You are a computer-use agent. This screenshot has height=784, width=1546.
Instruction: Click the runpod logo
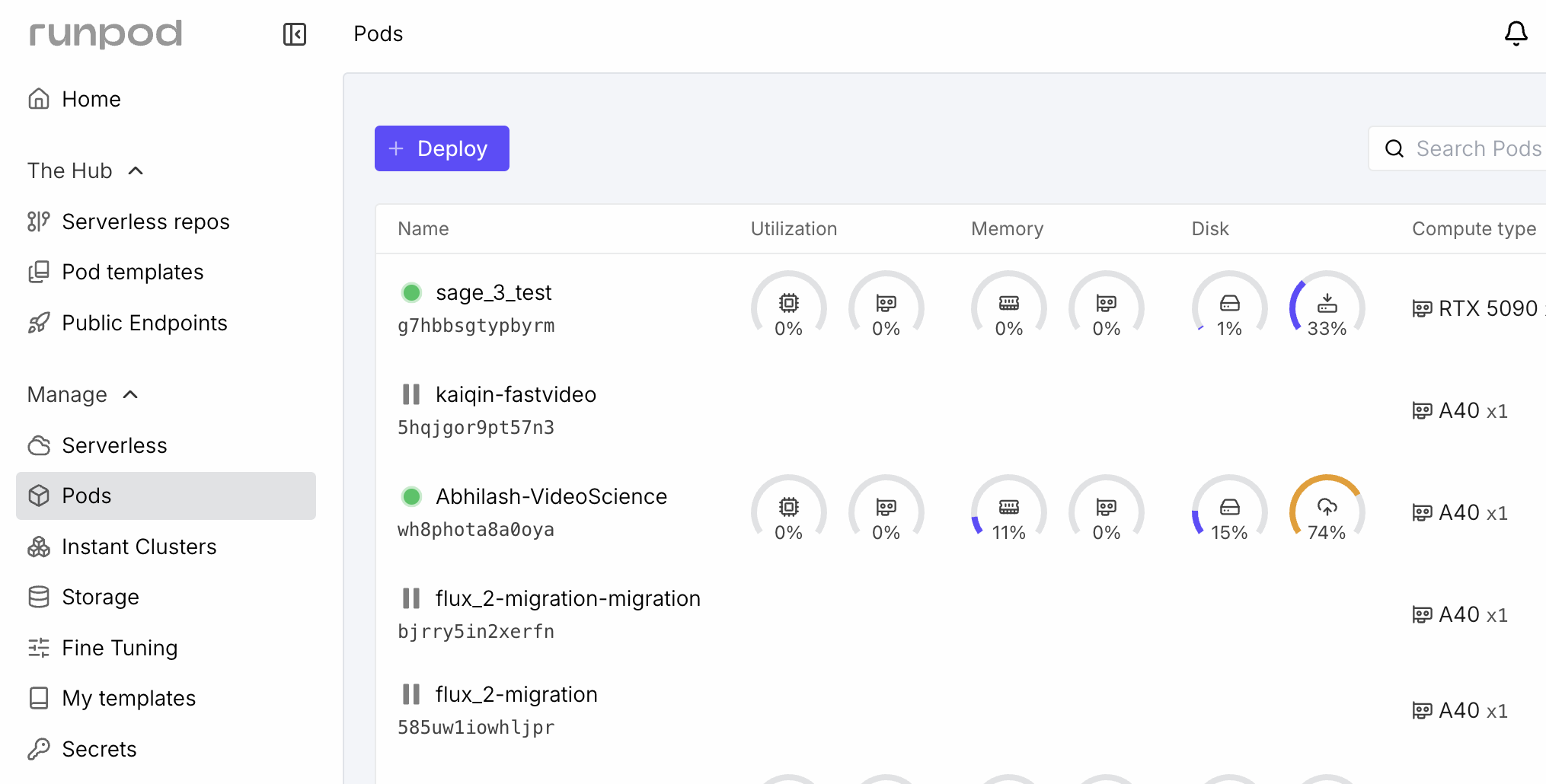(106, 33)
